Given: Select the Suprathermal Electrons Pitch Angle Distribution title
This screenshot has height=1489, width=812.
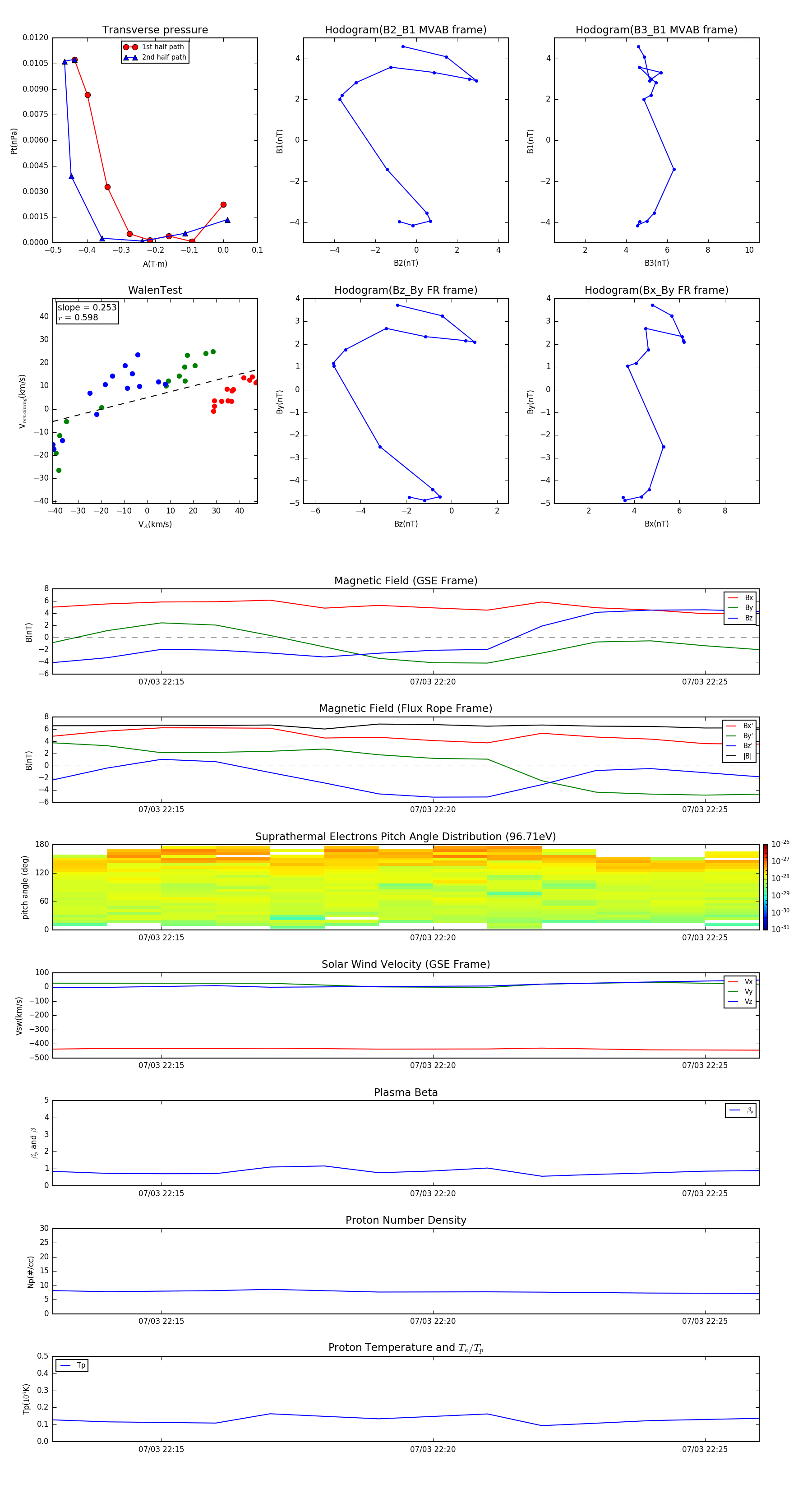Looking at the screenshot, I should click(x=406, y=837).
